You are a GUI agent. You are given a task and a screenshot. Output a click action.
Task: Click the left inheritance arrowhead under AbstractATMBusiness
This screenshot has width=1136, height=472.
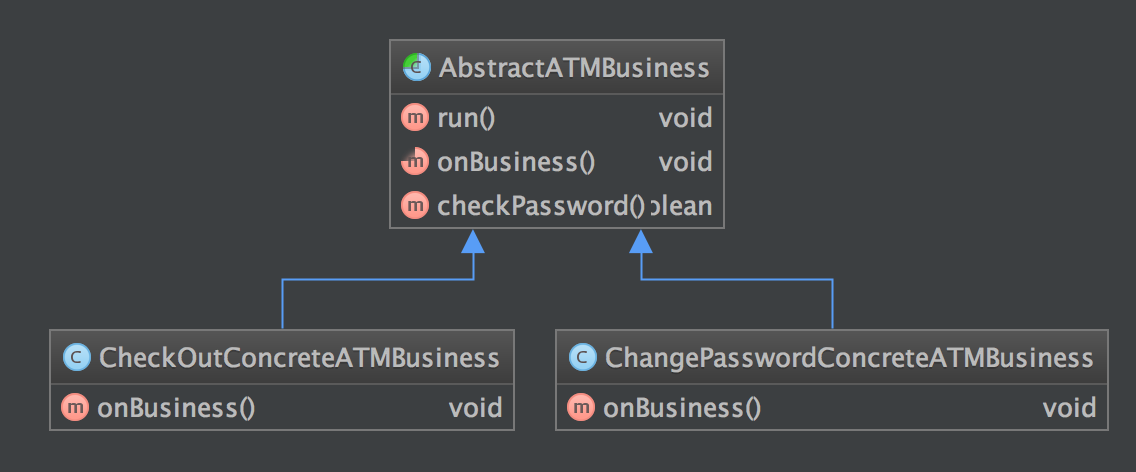(x=473, y=240)
